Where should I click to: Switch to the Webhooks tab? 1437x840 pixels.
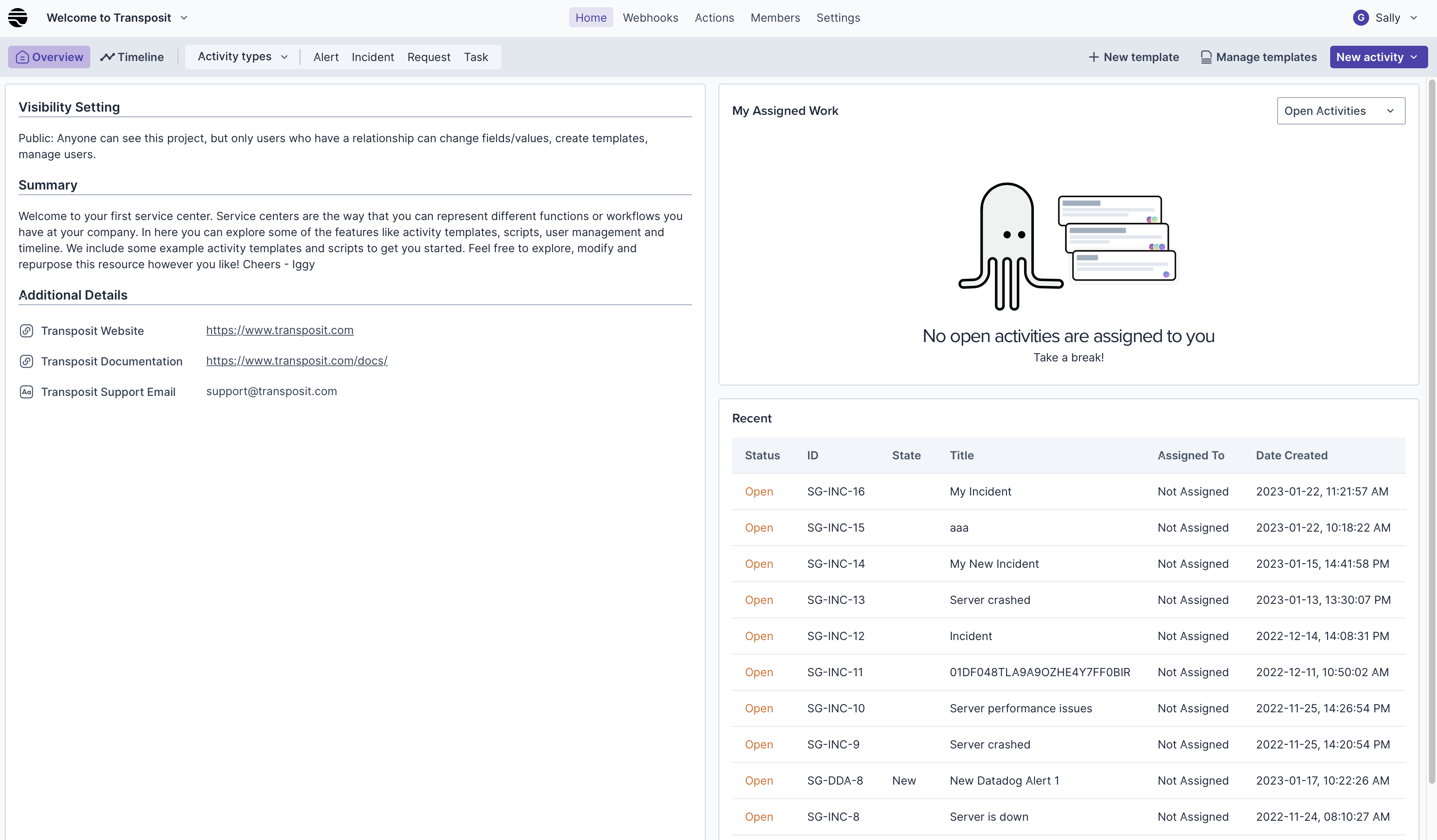[650, 18]
